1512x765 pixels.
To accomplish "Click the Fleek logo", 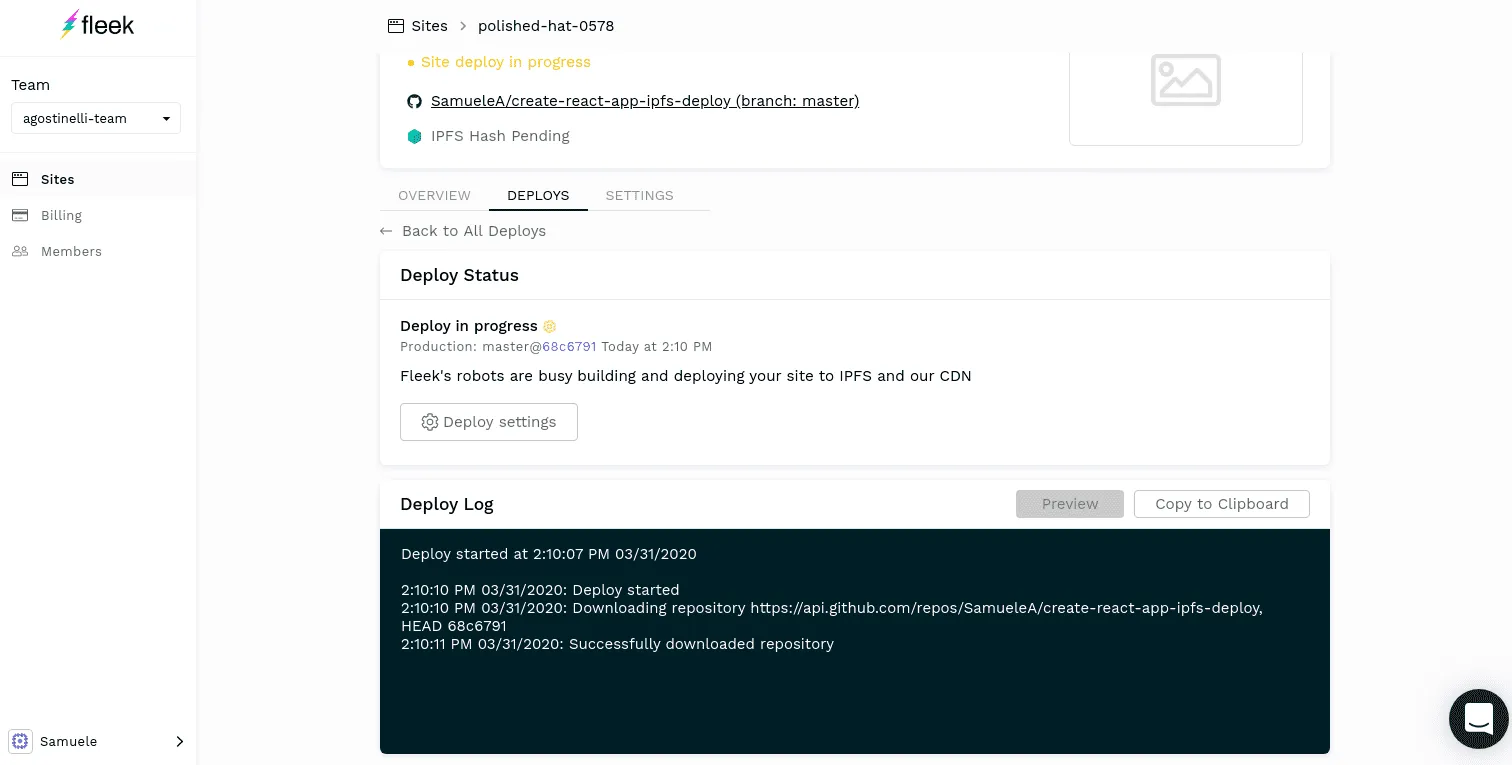I will coord(97,25).
